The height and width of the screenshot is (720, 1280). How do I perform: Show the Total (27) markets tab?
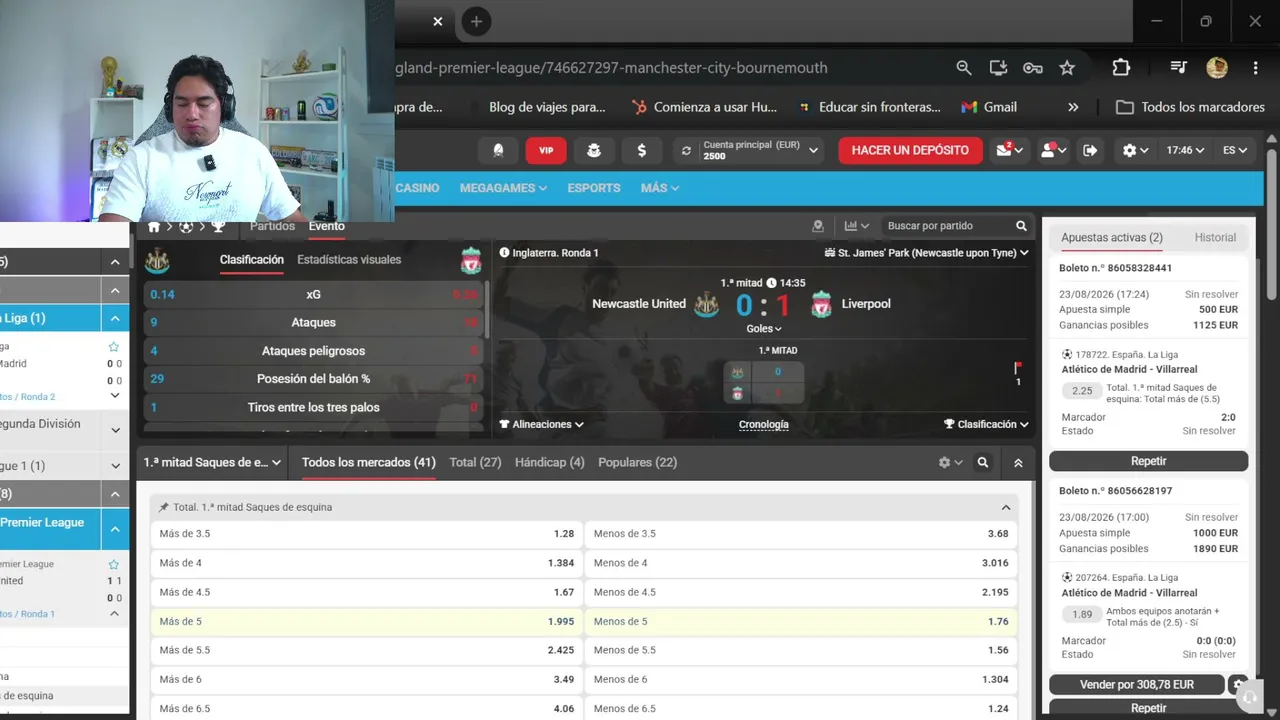475,463
